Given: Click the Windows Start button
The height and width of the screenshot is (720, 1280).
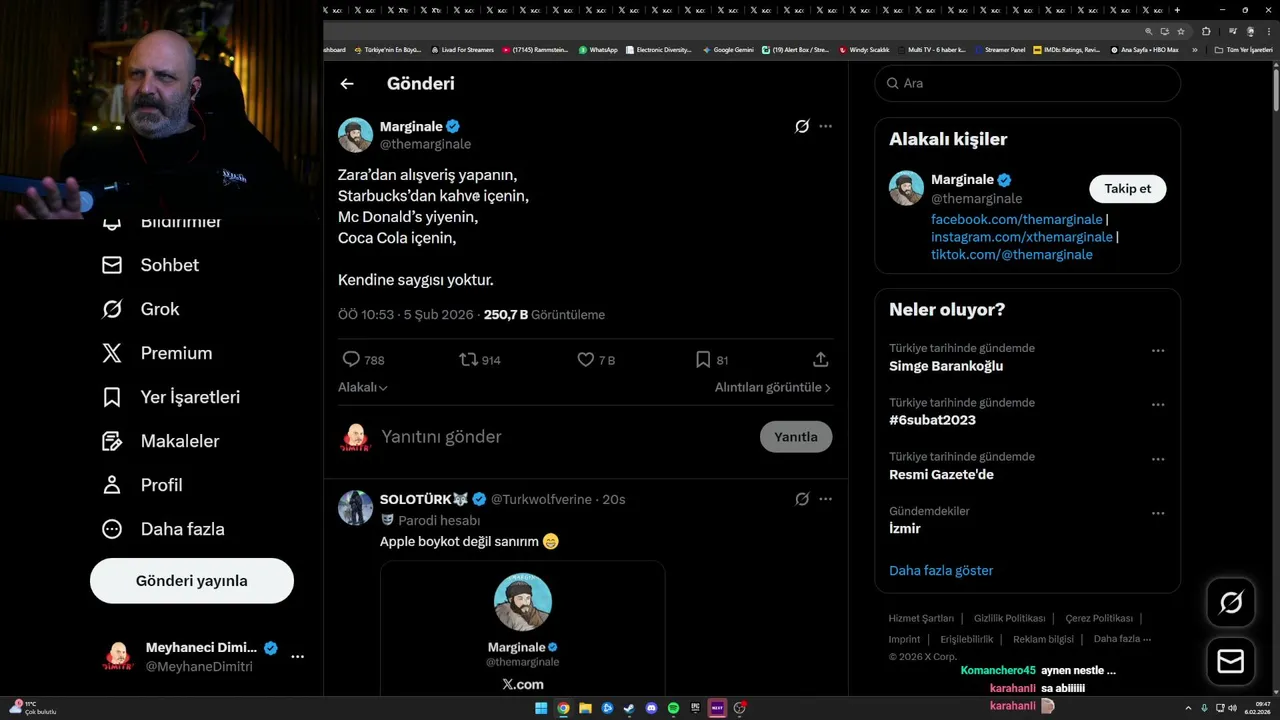Looking at the screenshot, I should 541,708.
